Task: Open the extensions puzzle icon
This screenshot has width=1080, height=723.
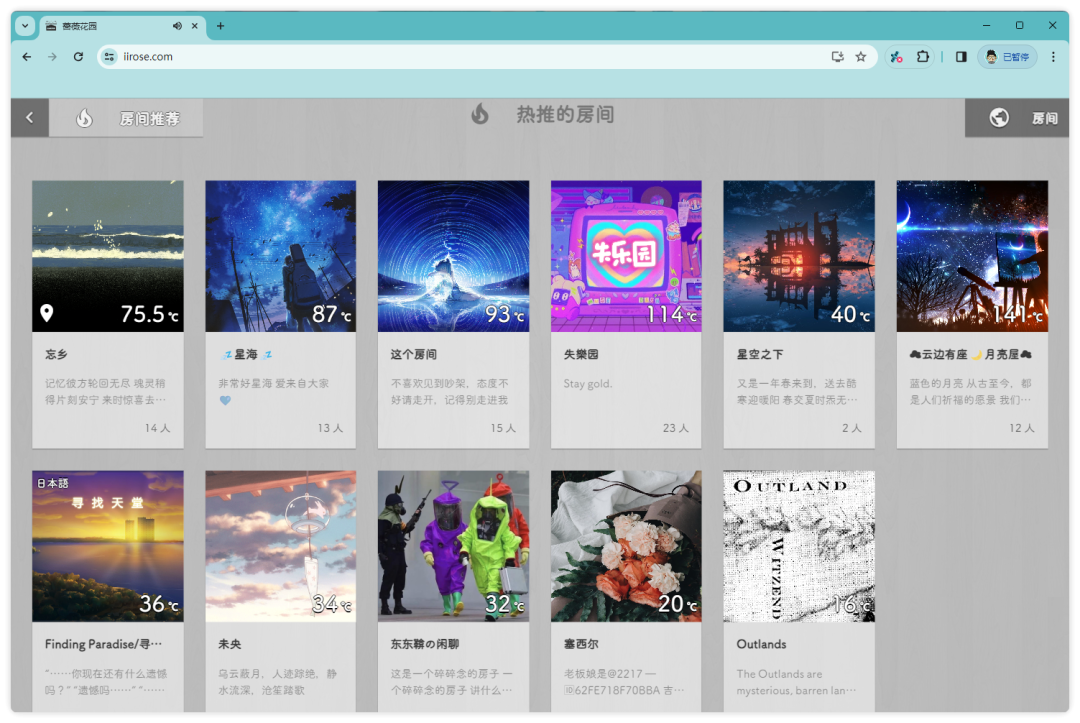Action: point(923,56)
